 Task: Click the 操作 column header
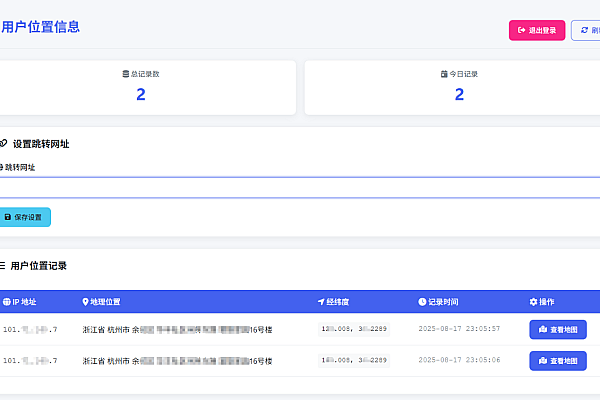546,302
